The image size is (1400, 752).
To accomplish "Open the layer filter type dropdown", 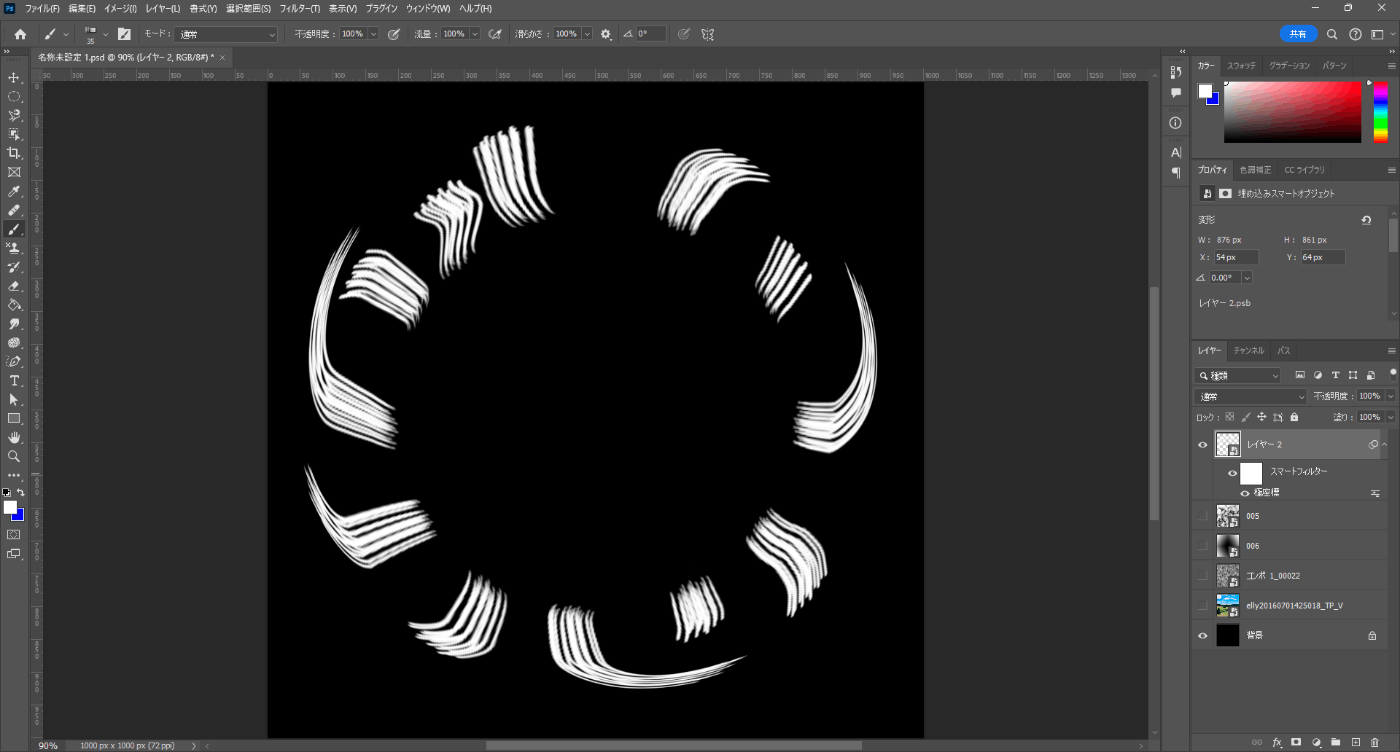I will point(1238,376).
